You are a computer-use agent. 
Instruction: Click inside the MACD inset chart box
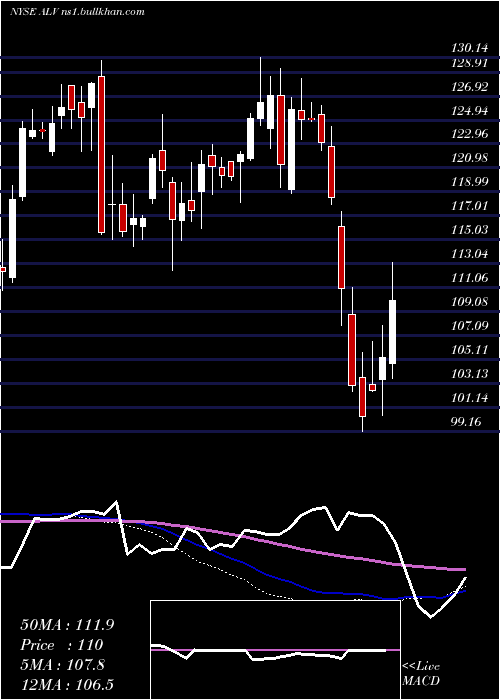(x=275, y=650)
